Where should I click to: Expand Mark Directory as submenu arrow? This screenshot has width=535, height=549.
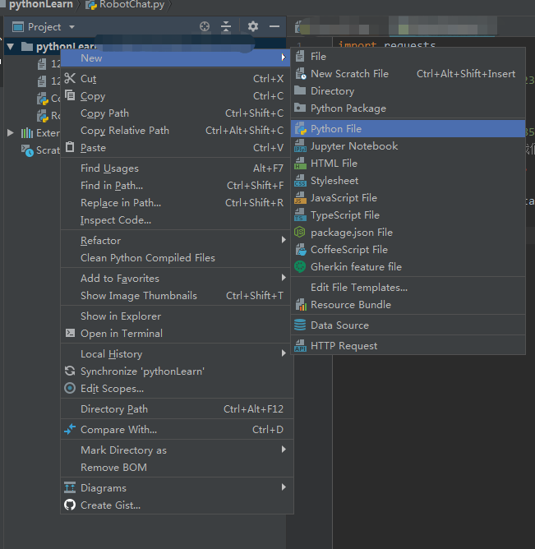click(284, 449)
